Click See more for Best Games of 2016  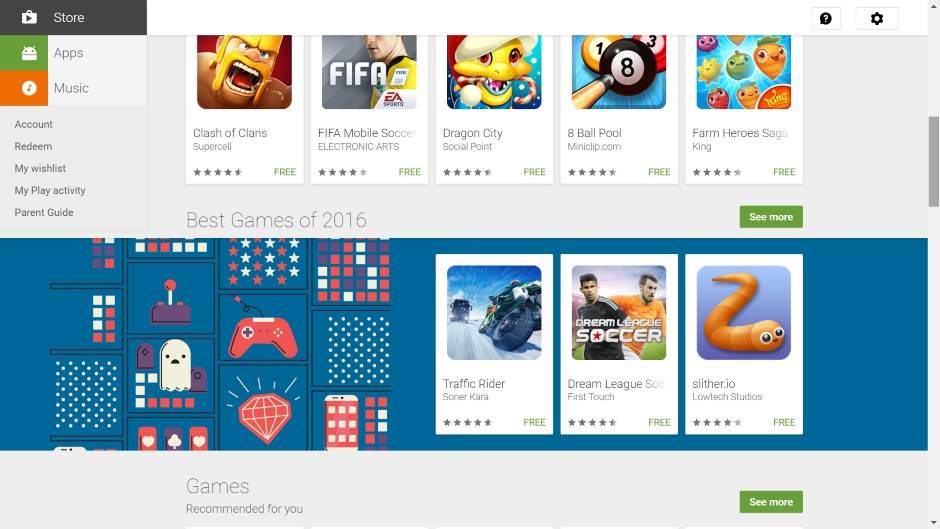[x=771, y=217]
